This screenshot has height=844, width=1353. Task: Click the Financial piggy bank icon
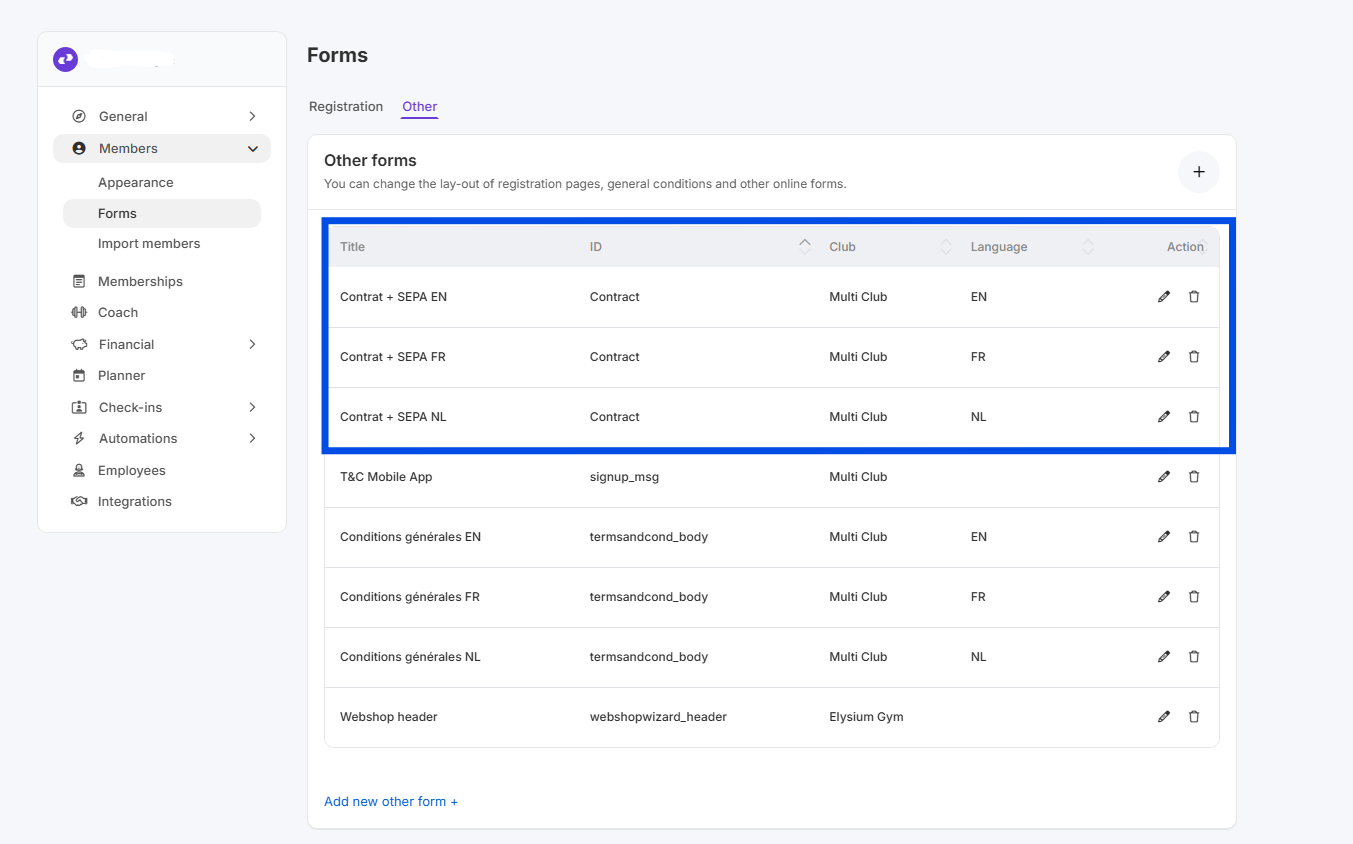tap(79, 345)
